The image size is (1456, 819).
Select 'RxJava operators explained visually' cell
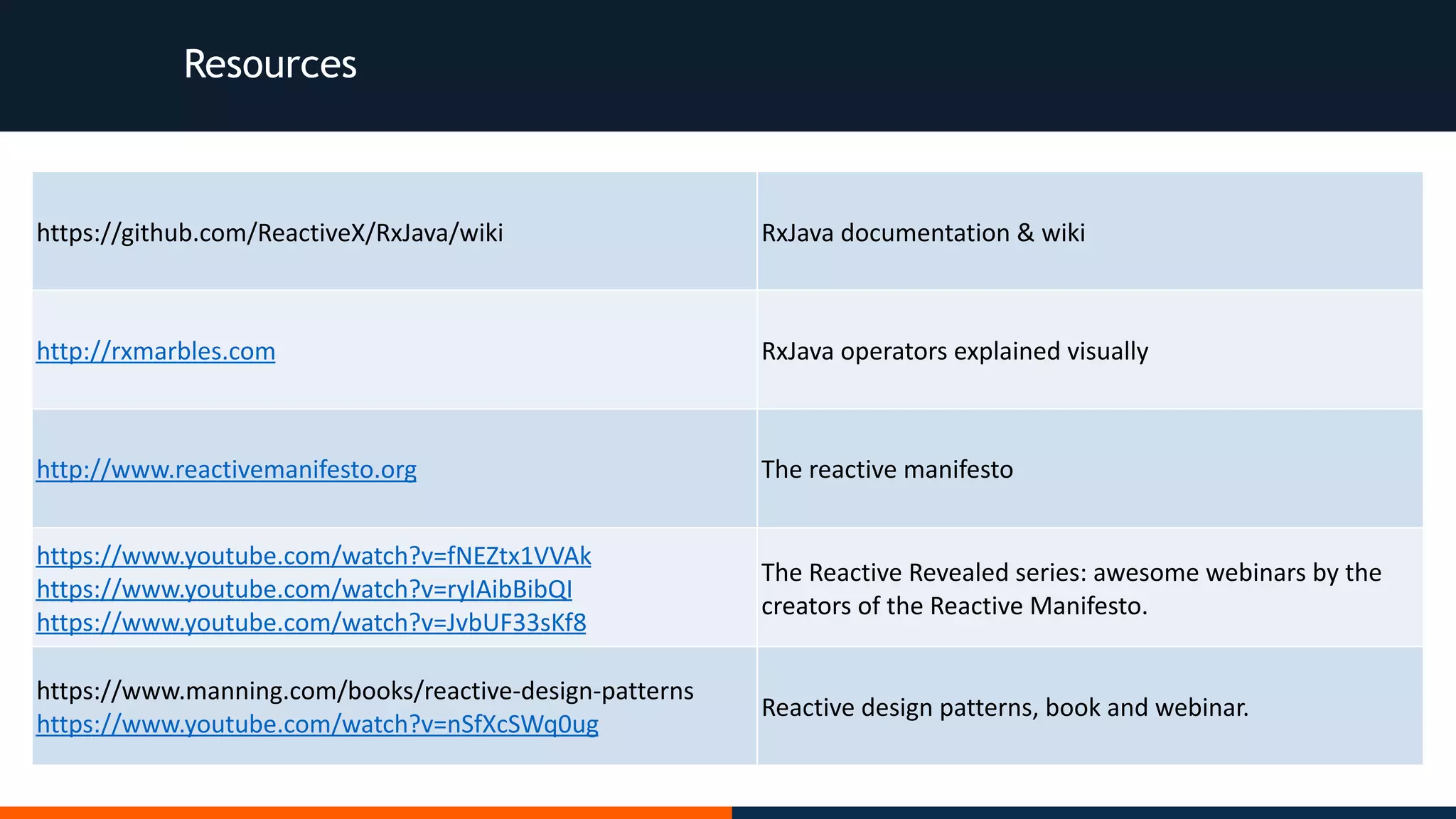tap(954, 351)
